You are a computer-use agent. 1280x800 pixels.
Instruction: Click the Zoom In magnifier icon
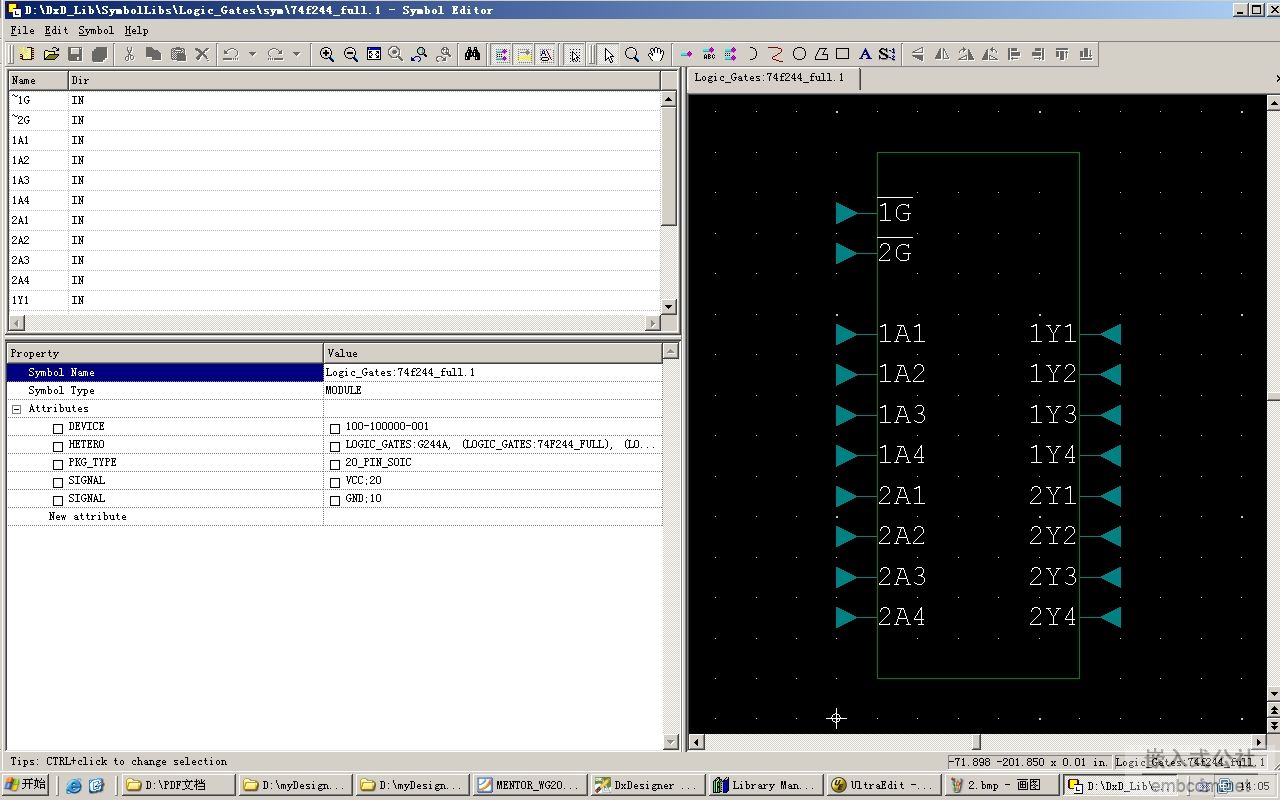327,54
